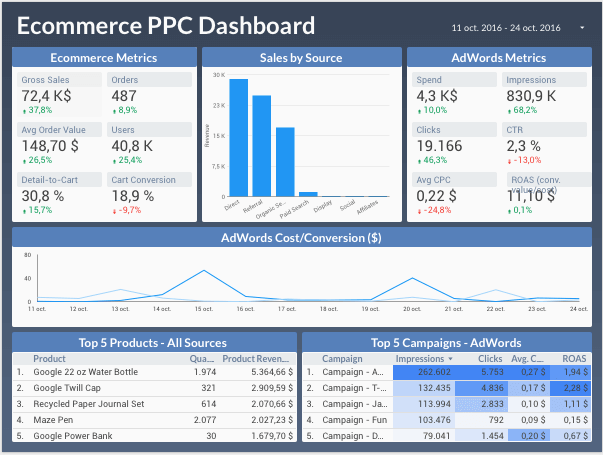
Task: Click the Quantity column header in products table
Action: point(202,358)
